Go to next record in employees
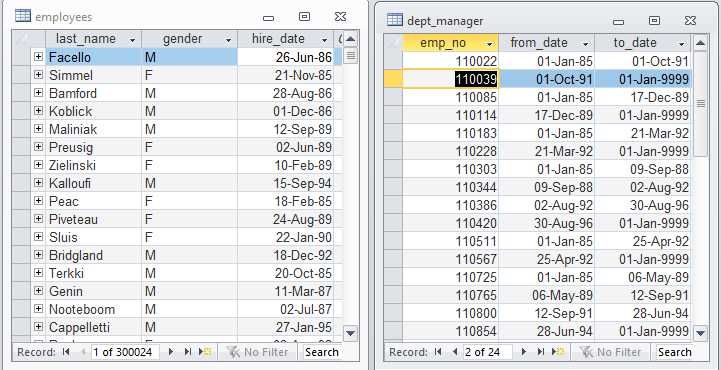This screenshot has height=370, width=721. pos(171,352)
